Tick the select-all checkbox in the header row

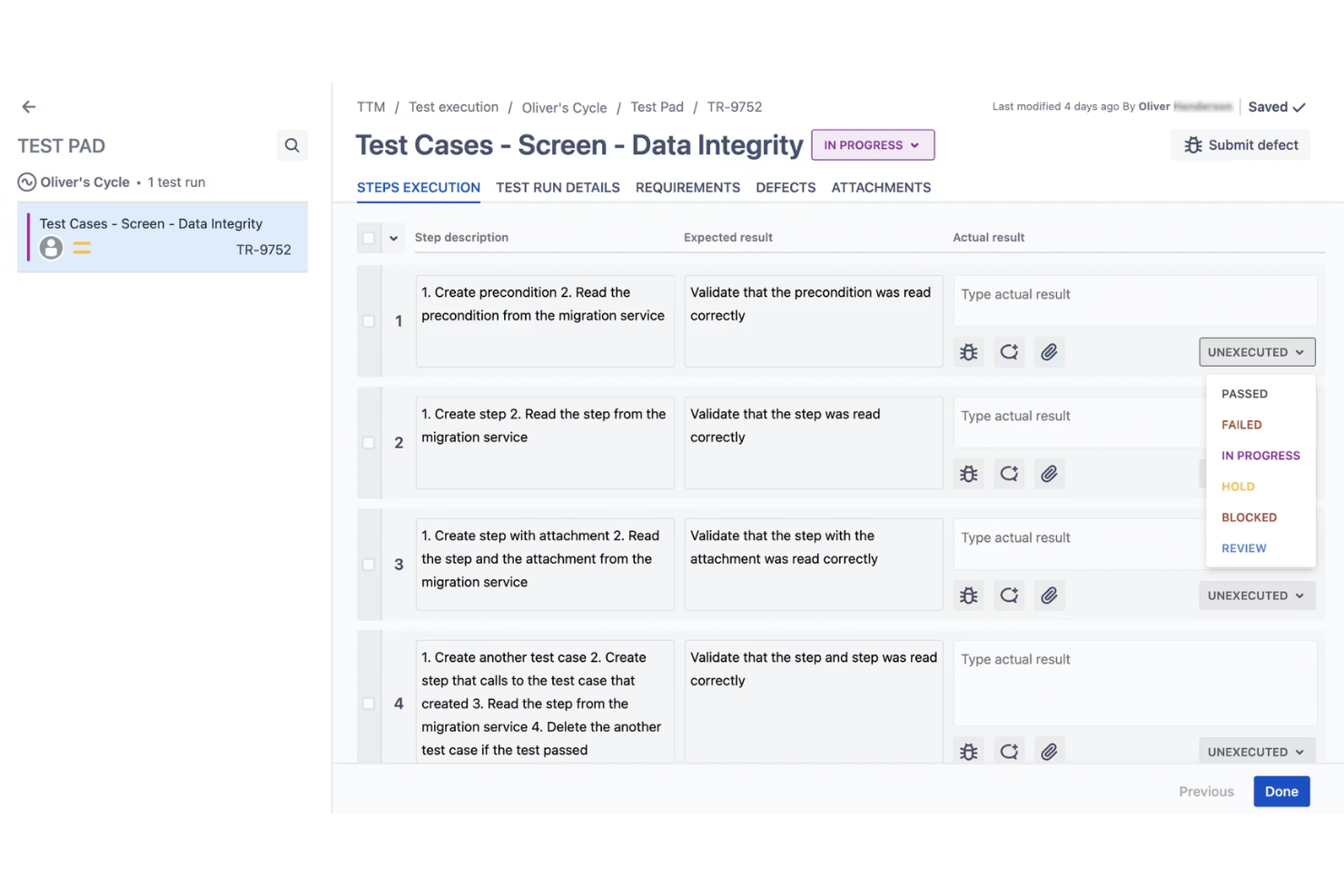tap(369, 237)
